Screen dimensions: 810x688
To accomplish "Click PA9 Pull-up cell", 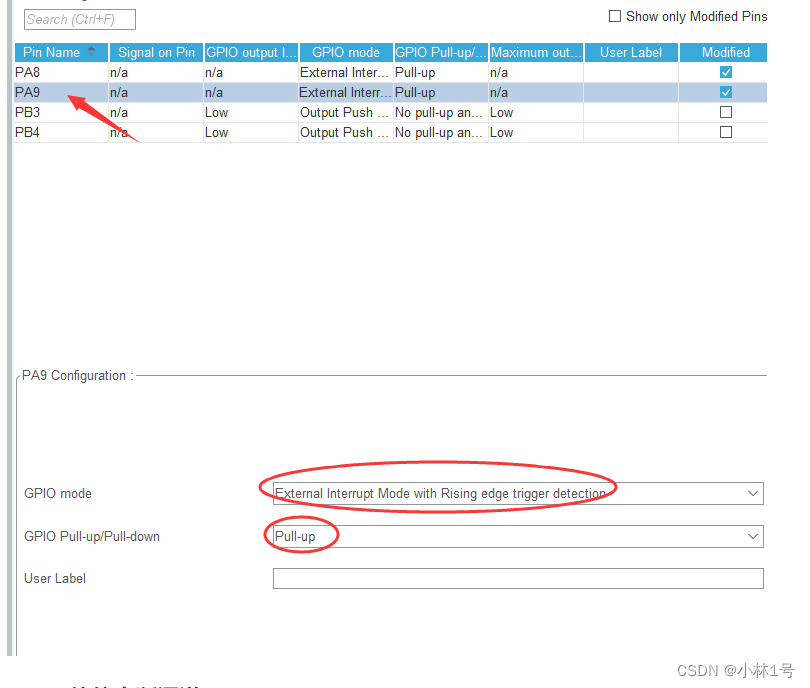I will pyautogui.click(x=441, y=92).
